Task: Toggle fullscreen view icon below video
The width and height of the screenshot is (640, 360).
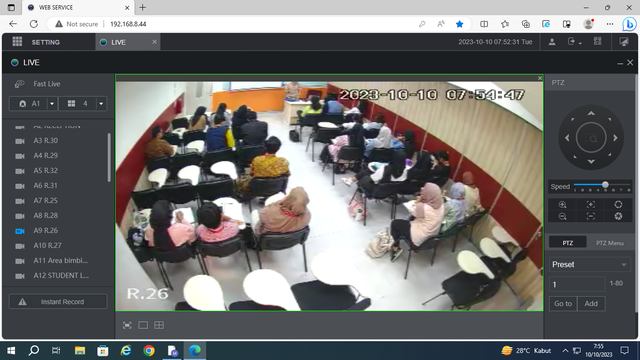Action: coord(127,325)
